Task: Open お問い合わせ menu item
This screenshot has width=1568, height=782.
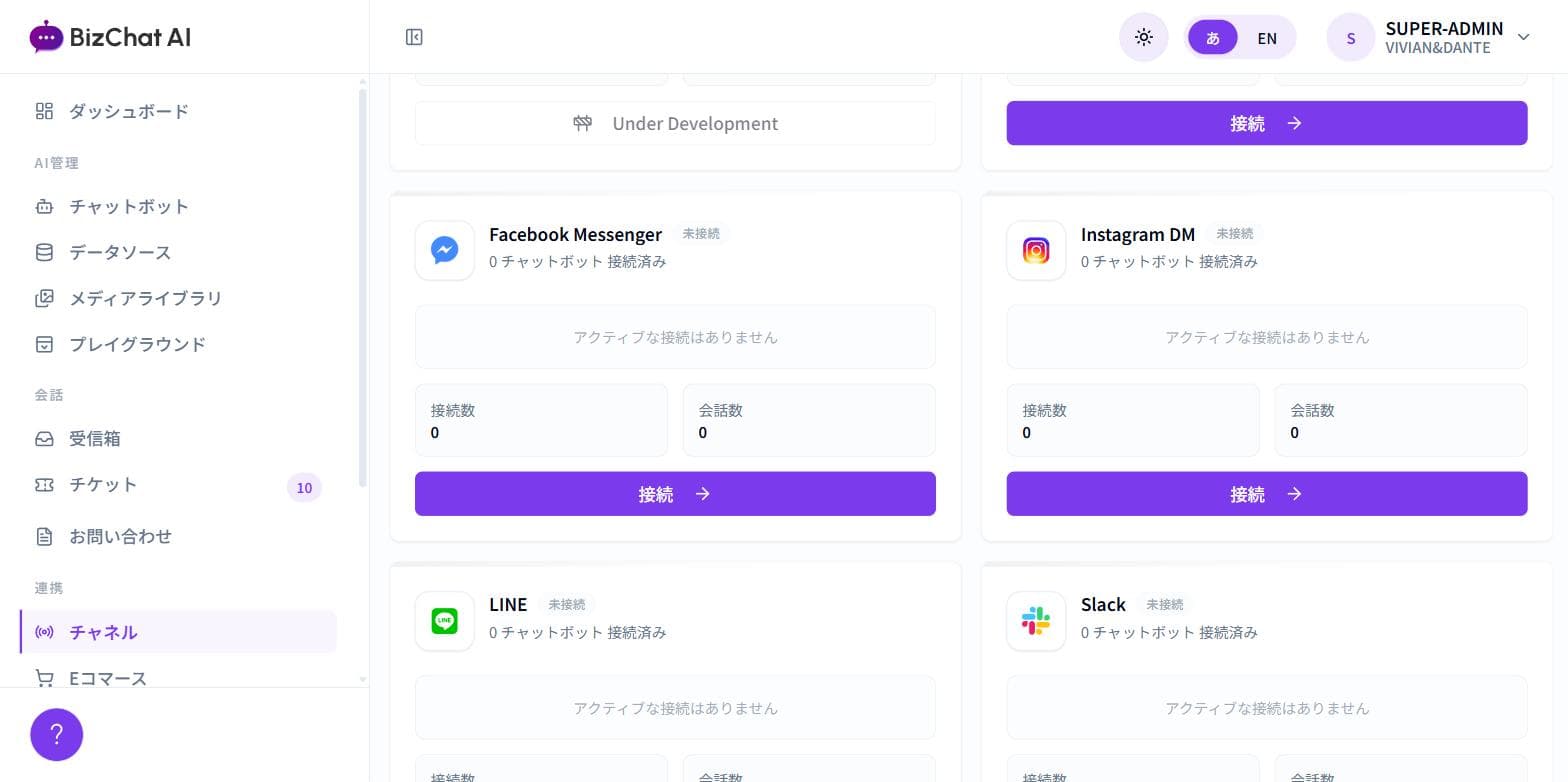Action: [178, 536]
